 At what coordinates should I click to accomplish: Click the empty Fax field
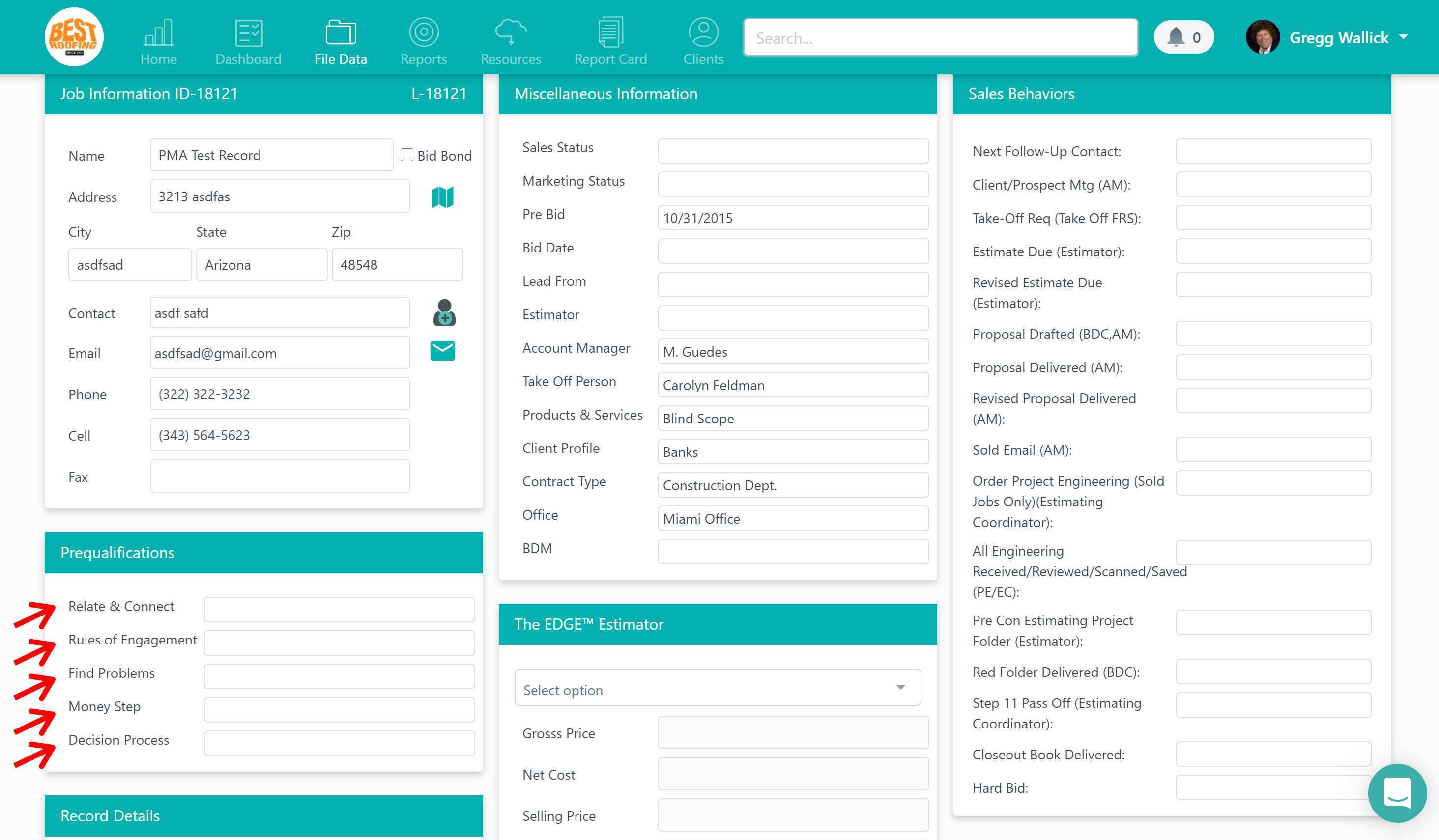coord(280,476)
